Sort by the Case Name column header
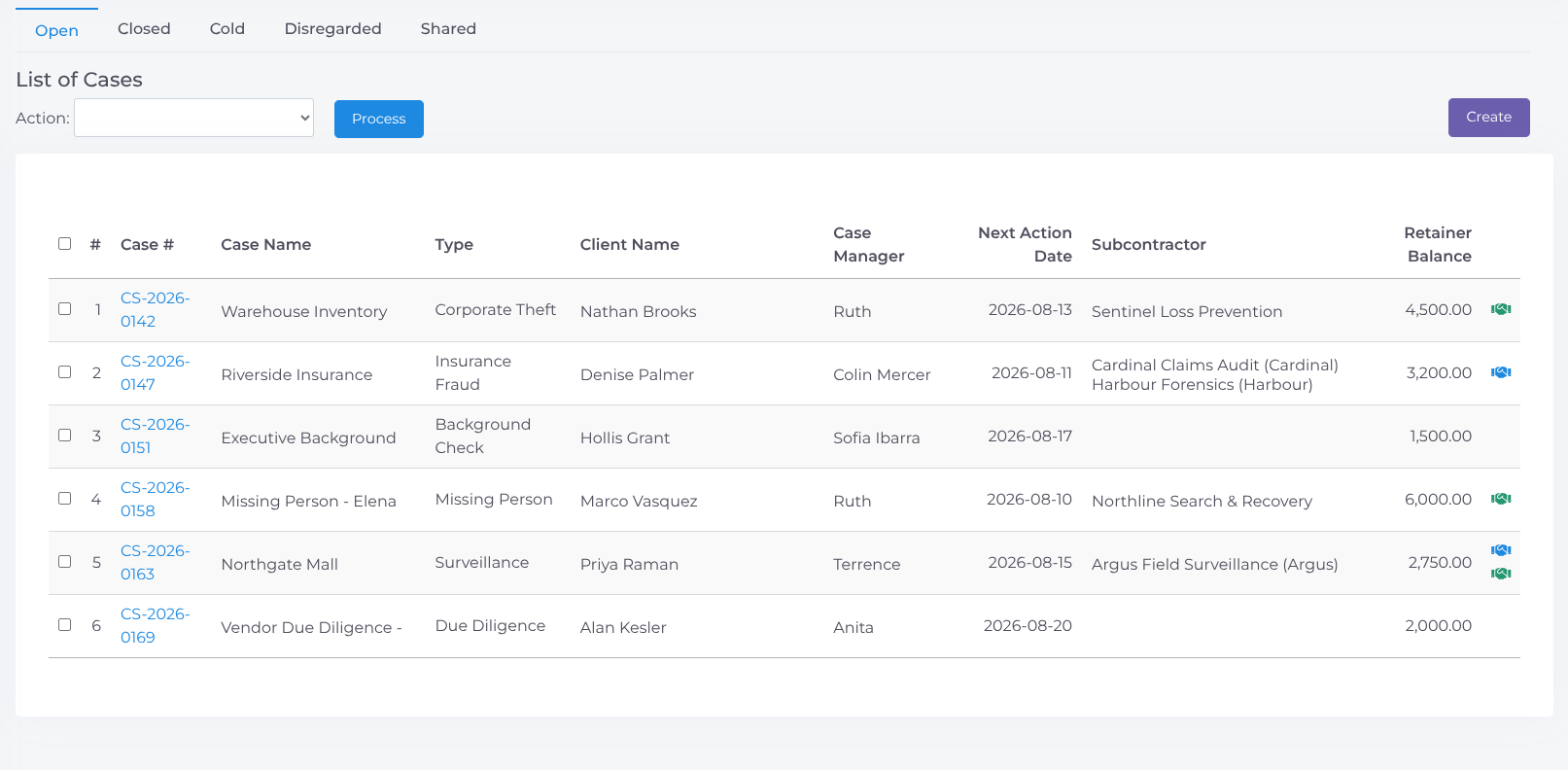 (266, 245)
